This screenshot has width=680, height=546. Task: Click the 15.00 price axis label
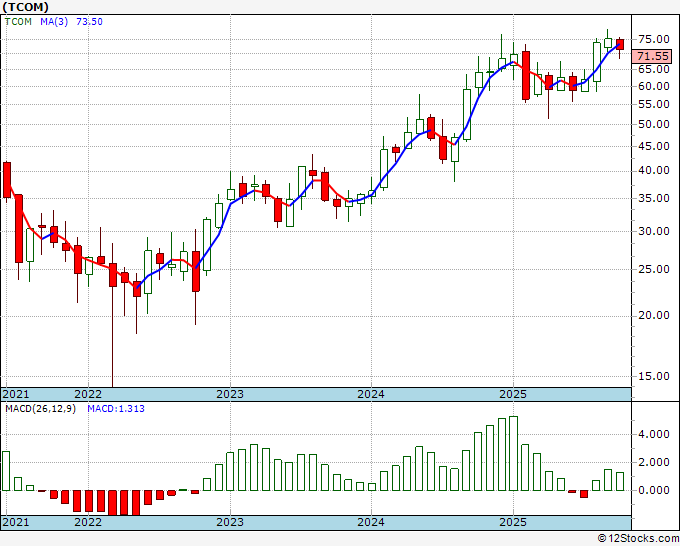coord(654,376)
